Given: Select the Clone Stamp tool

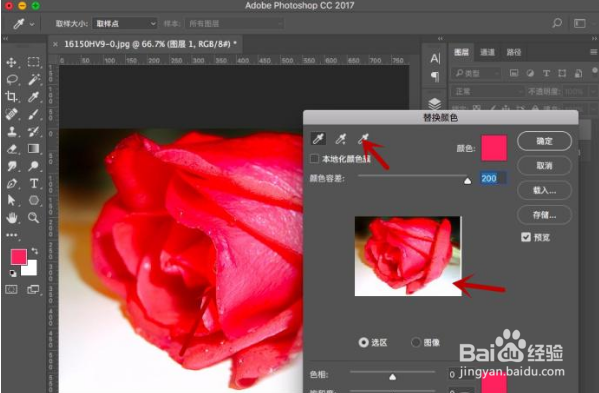Looking at the screenshot, I should coord(12,131).
